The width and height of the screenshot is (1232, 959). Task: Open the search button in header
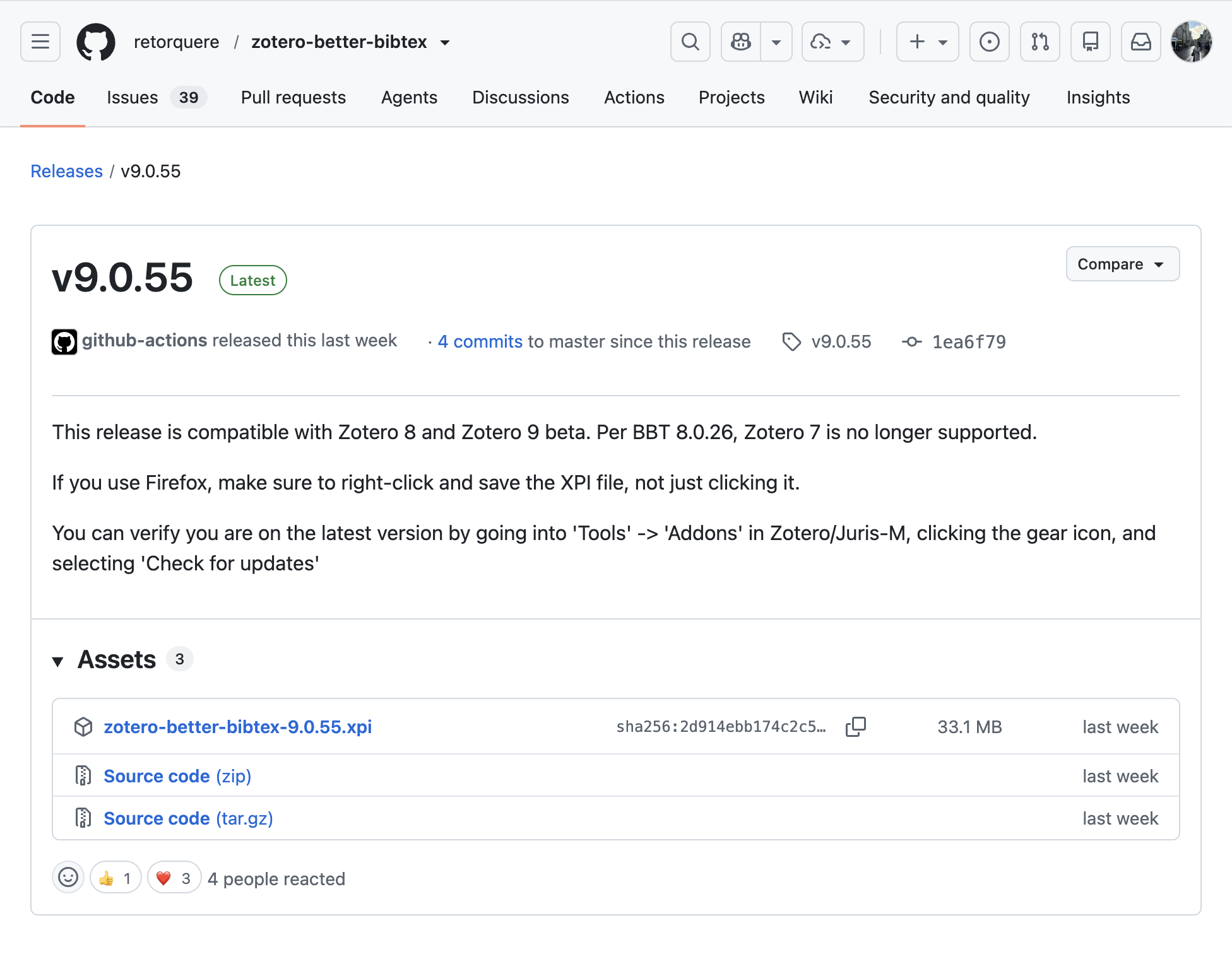[690, 42]
